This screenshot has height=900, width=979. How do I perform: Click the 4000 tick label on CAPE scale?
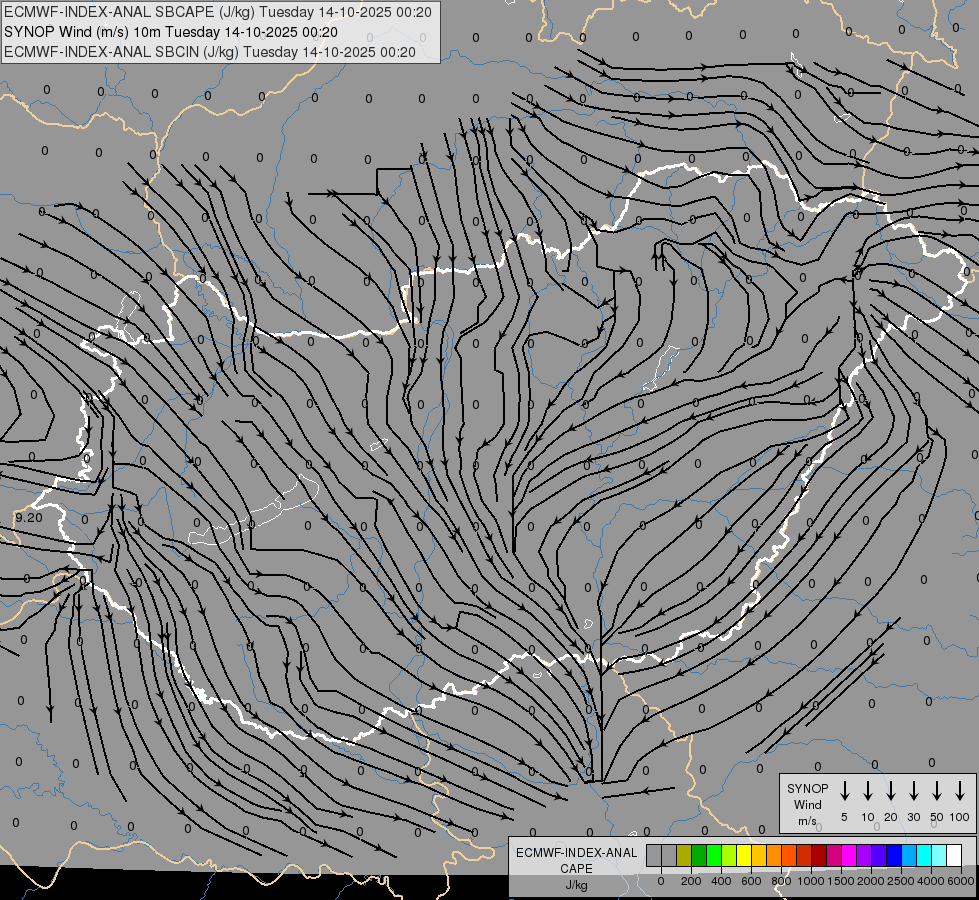point(930,881)
